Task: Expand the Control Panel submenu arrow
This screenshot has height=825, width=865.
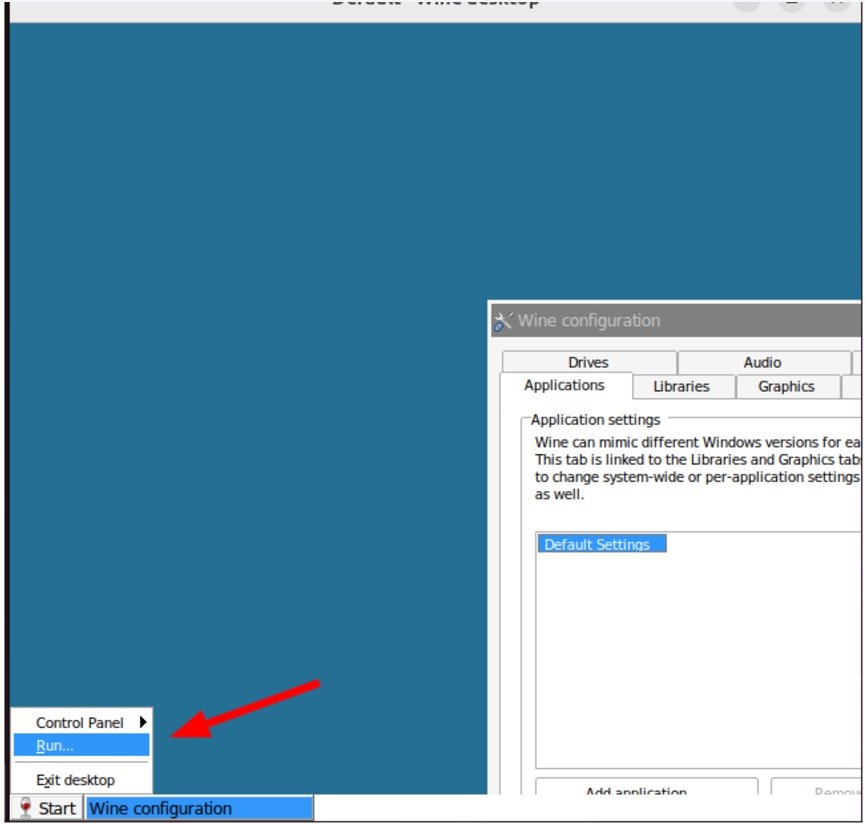Action: pyautogui.click(x=143, y=722)
